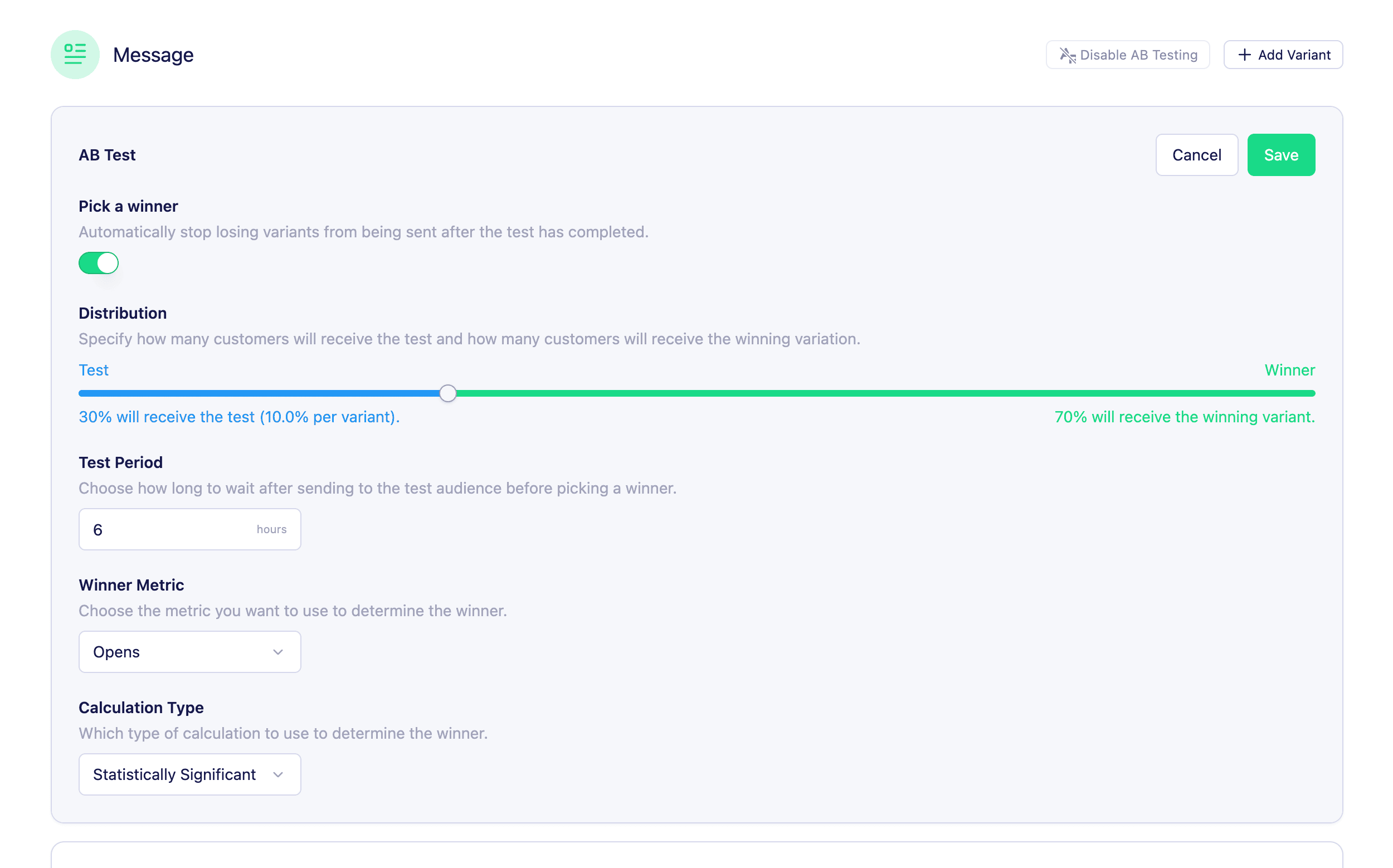Viewport: 1393px width, 868px height.
Task: Click the Message heading text
Action: pyautogui.click(x=153, y=55)
